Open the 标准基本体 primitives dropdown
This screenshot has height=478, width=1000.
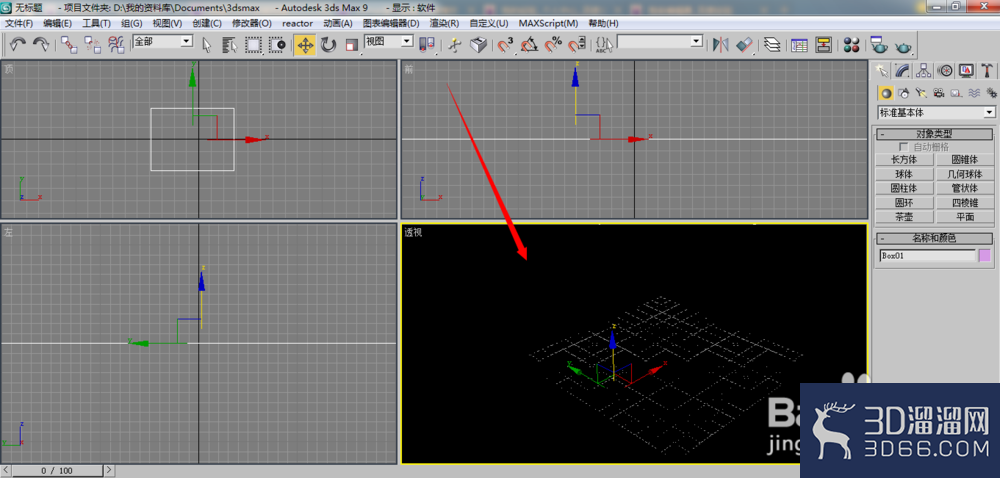[936, 112]
